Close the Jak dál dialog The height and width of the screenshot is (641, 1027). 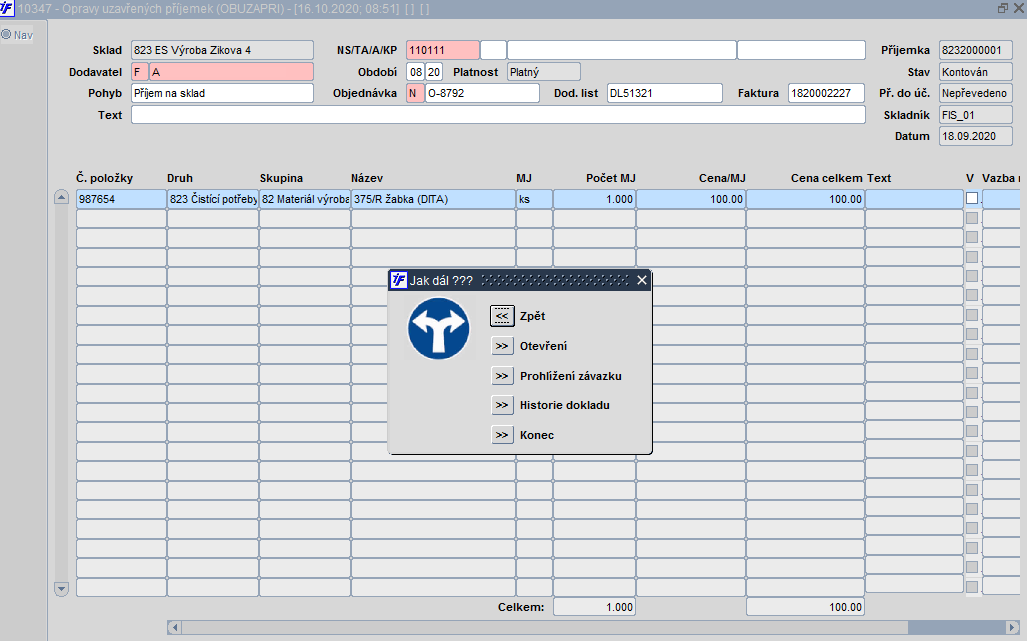tap(642, 280)
